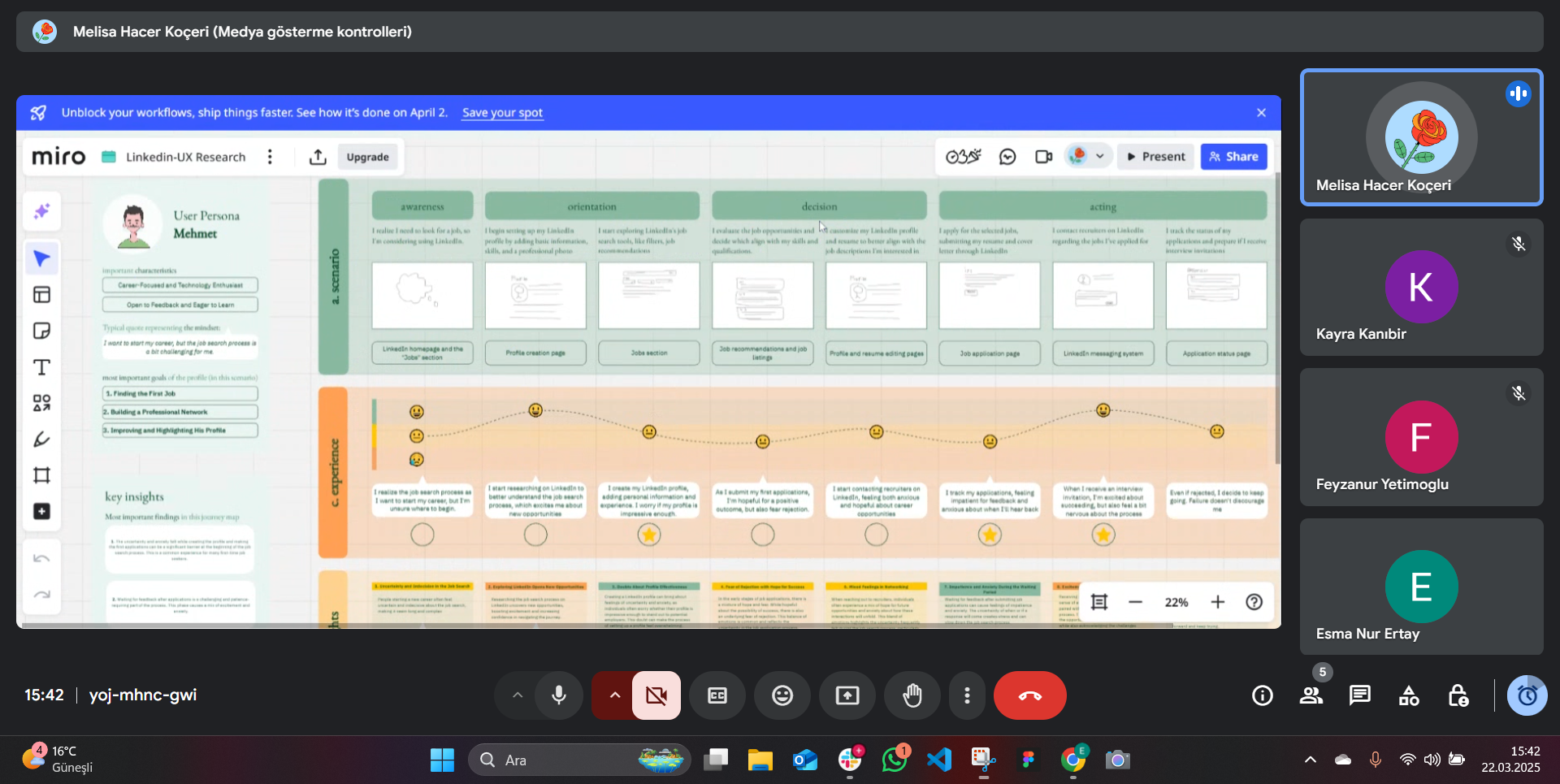
Task: Mute the microphone in Meet
Action: [x=558, y=695]
